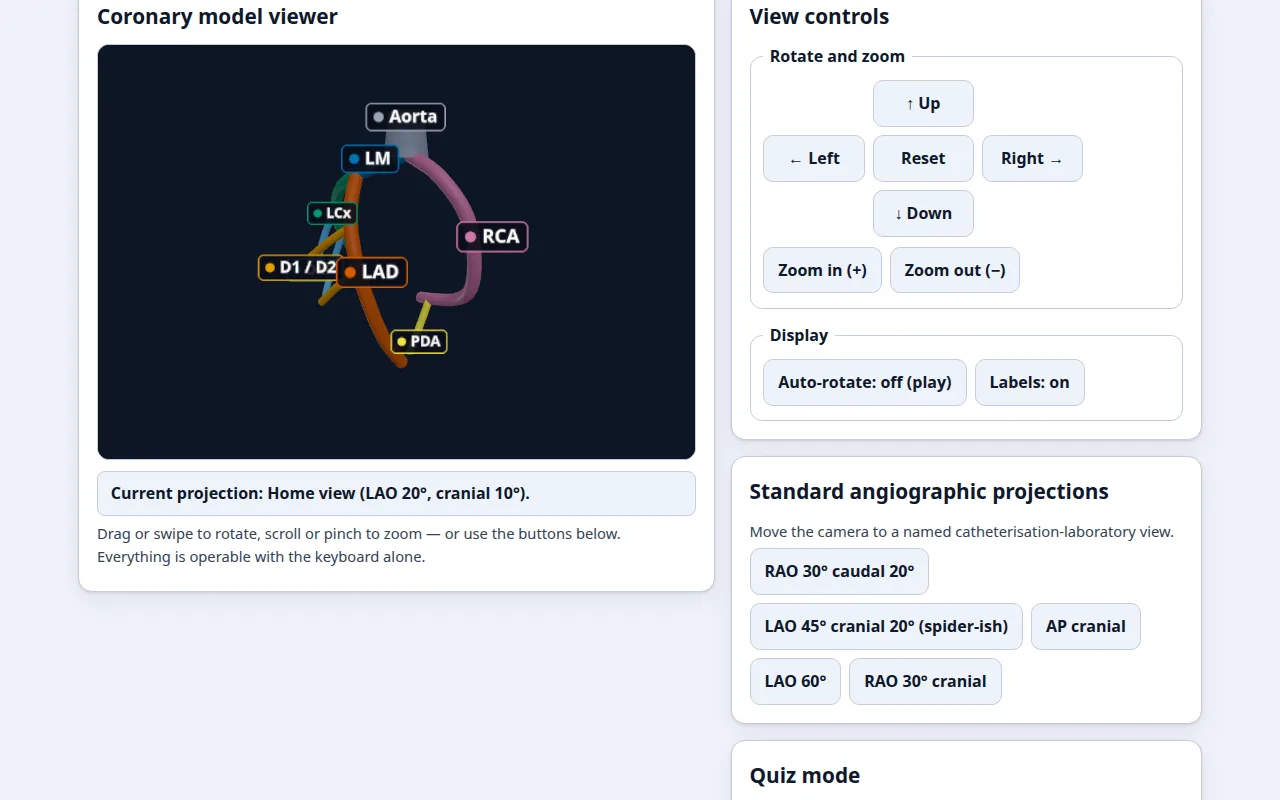The height and width of the screenshot is (800, 1280).
Task: Rotate the model up with Up button
Action: [x=923, y=103]
